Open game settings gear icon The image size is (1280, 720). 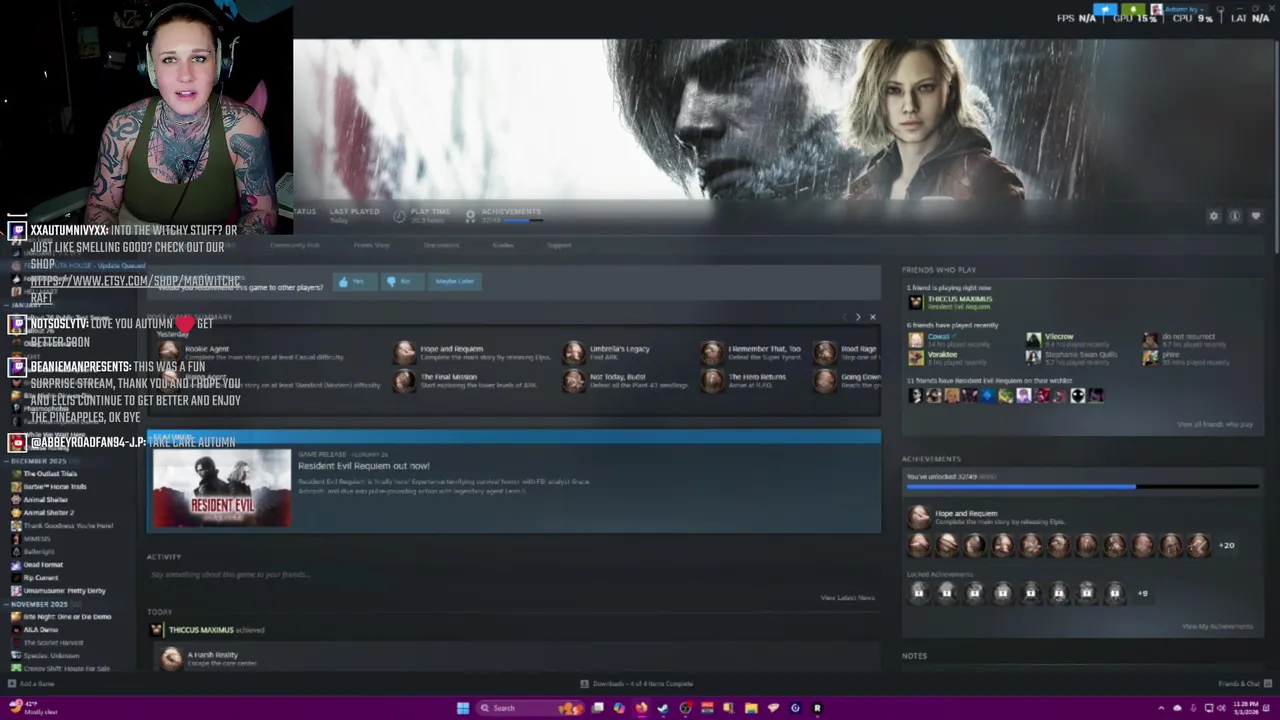pos(1214,216)
